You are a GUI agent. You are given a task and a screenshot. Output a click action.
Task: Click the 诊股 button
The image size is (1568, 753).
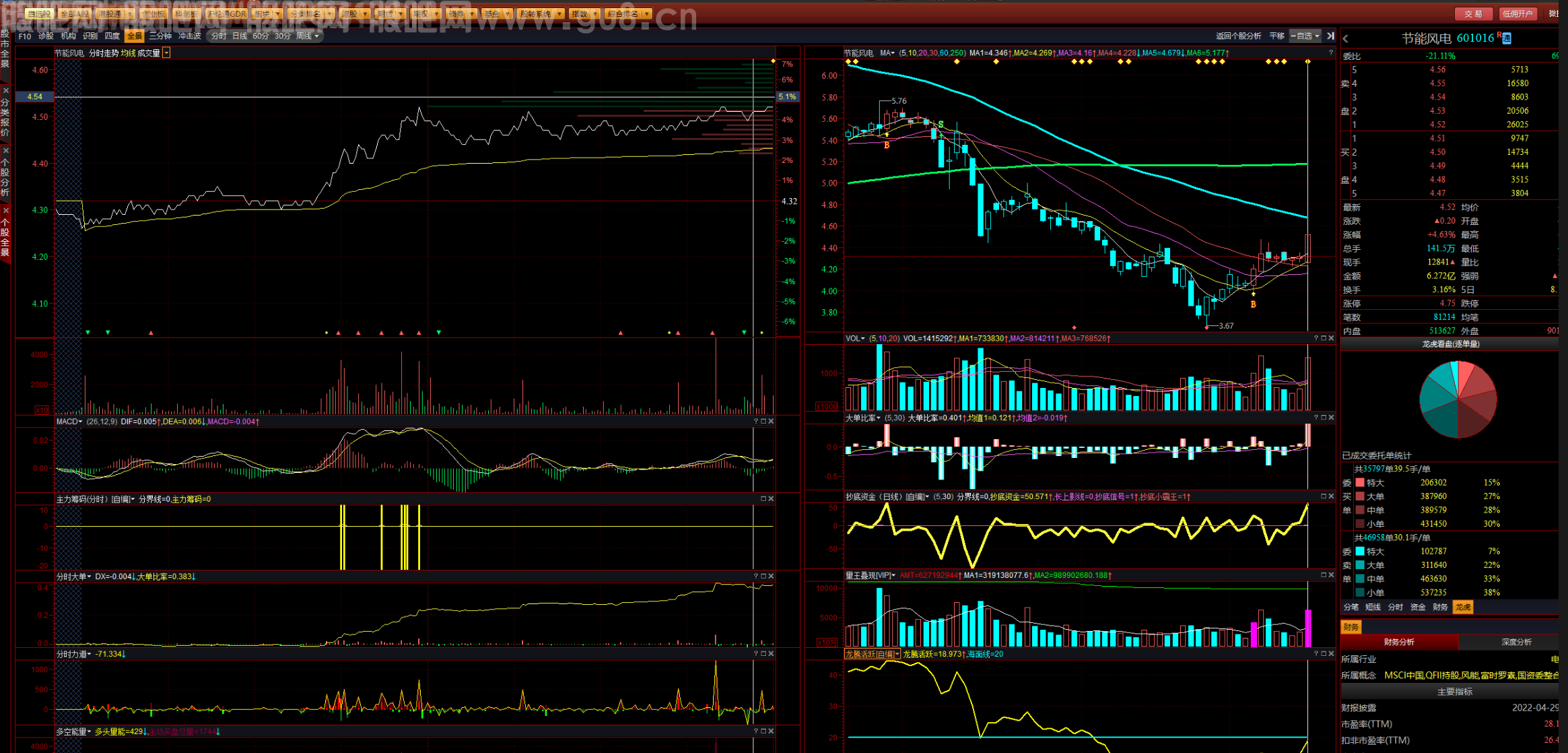tap(46, 36)
